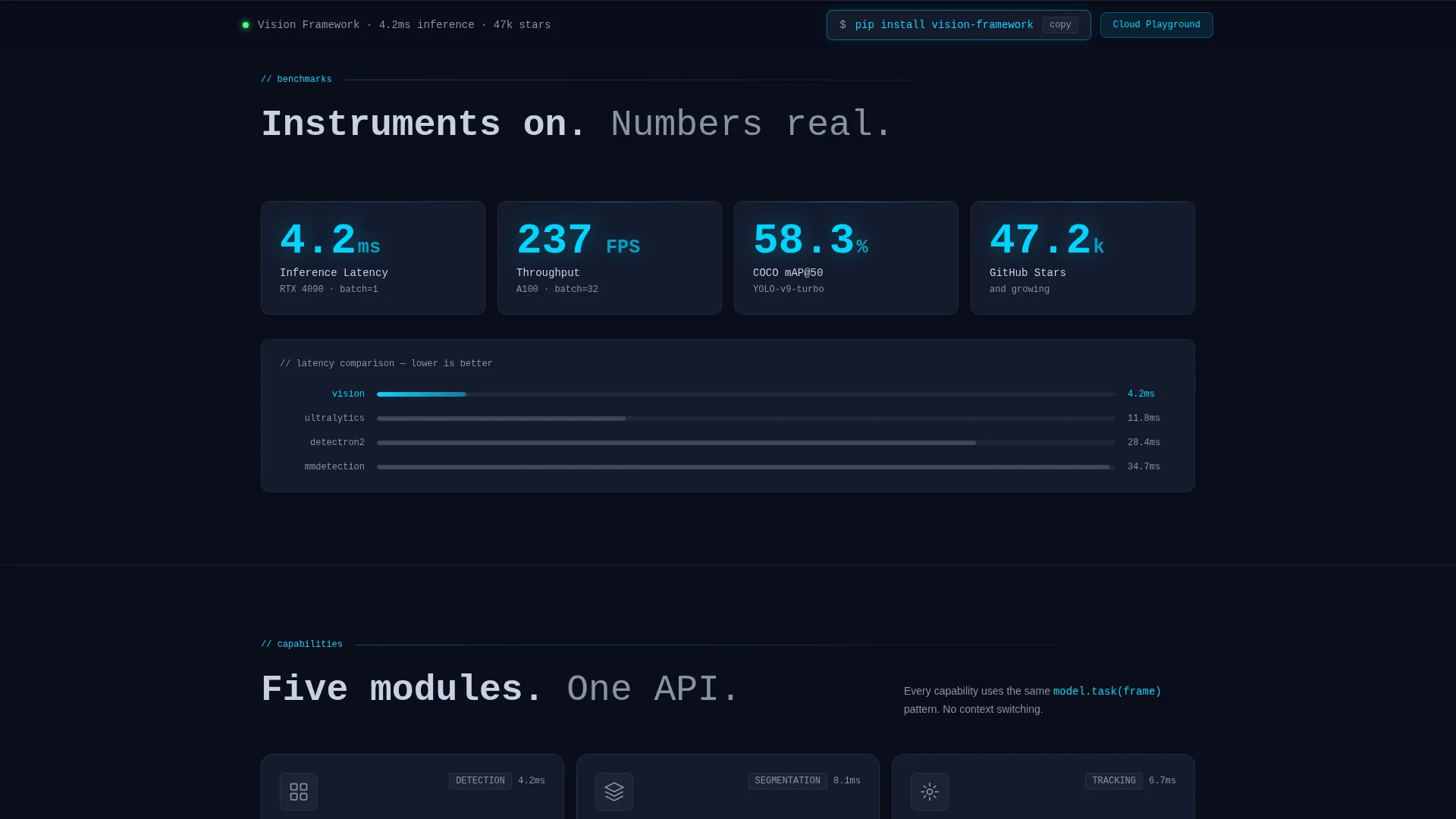Click the TRACKING tag

[1113, 781]
